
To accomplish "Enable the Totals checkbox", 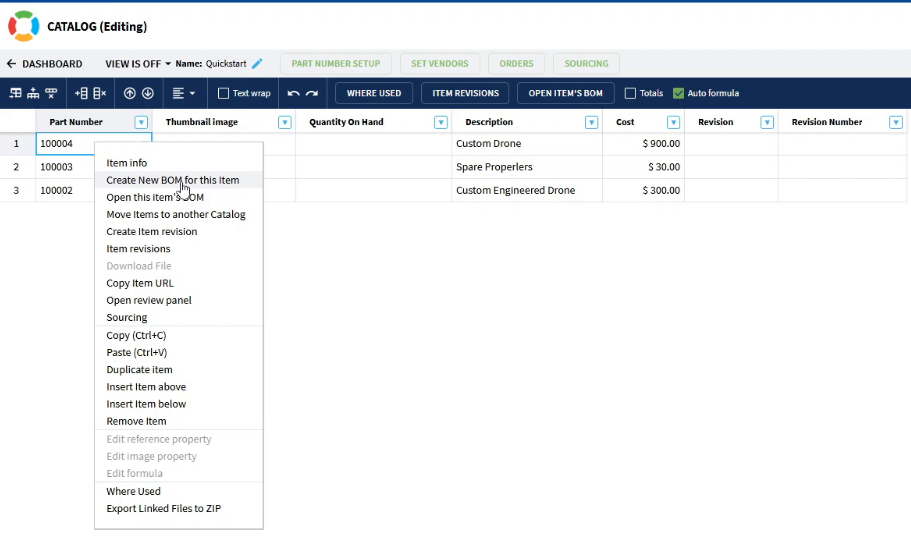I will [630, 93].
